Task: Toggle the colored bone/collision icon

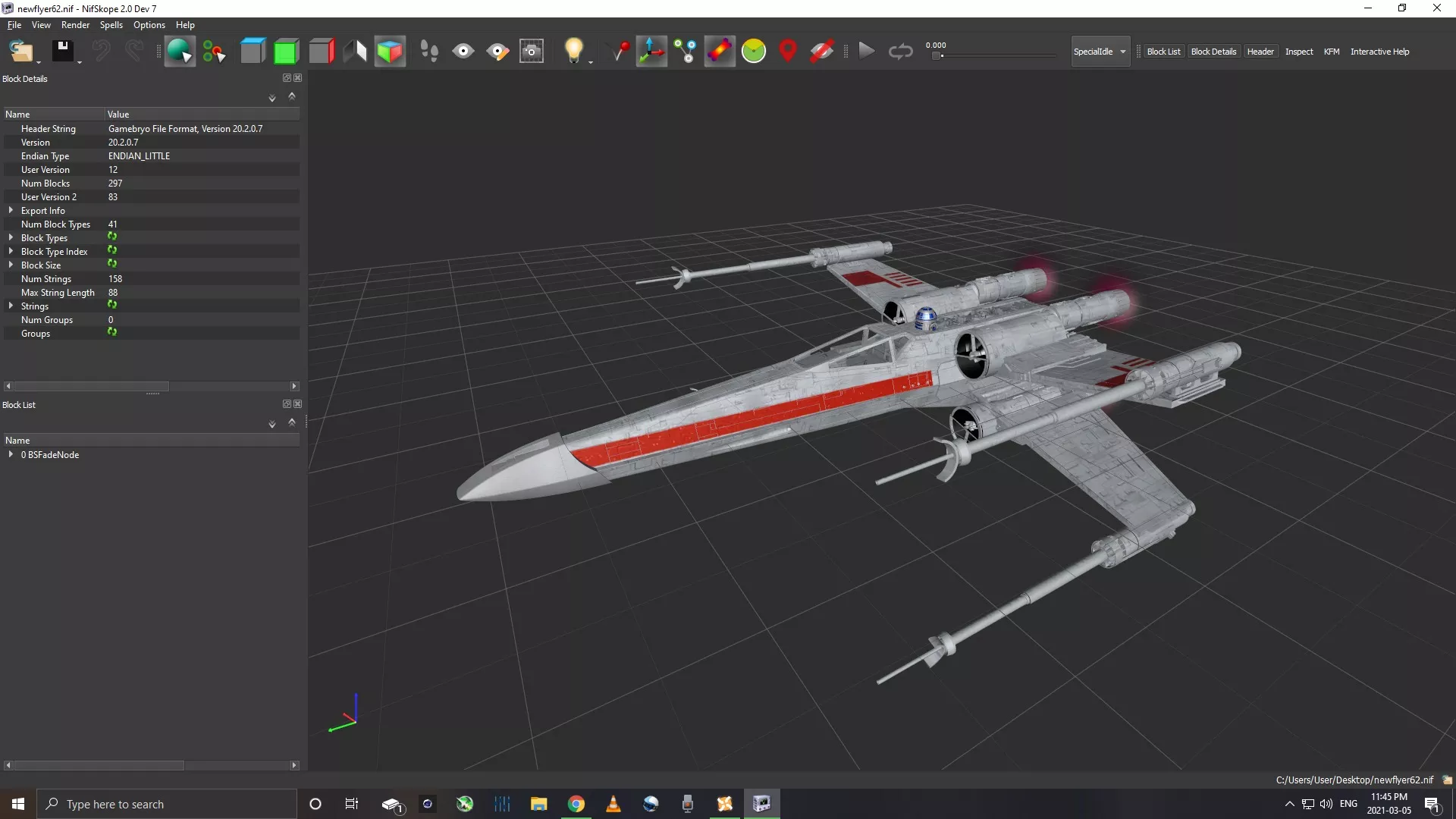Action: pyautogui.click(x=720, y=52)
